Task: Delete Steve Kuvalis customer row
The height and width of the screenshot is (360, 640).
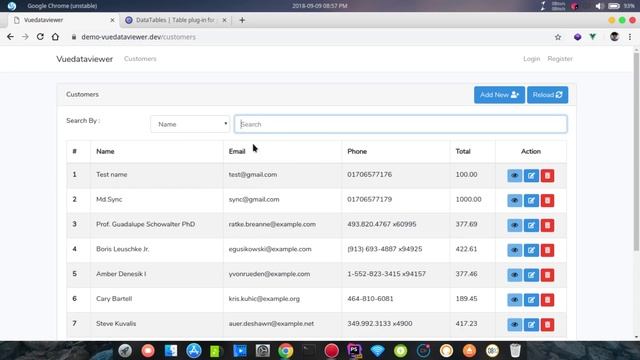Action: coord(547,325)
